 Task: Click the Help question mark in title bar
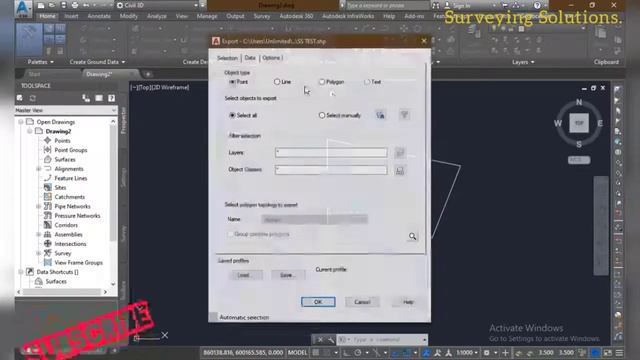[x=537, y=5]
